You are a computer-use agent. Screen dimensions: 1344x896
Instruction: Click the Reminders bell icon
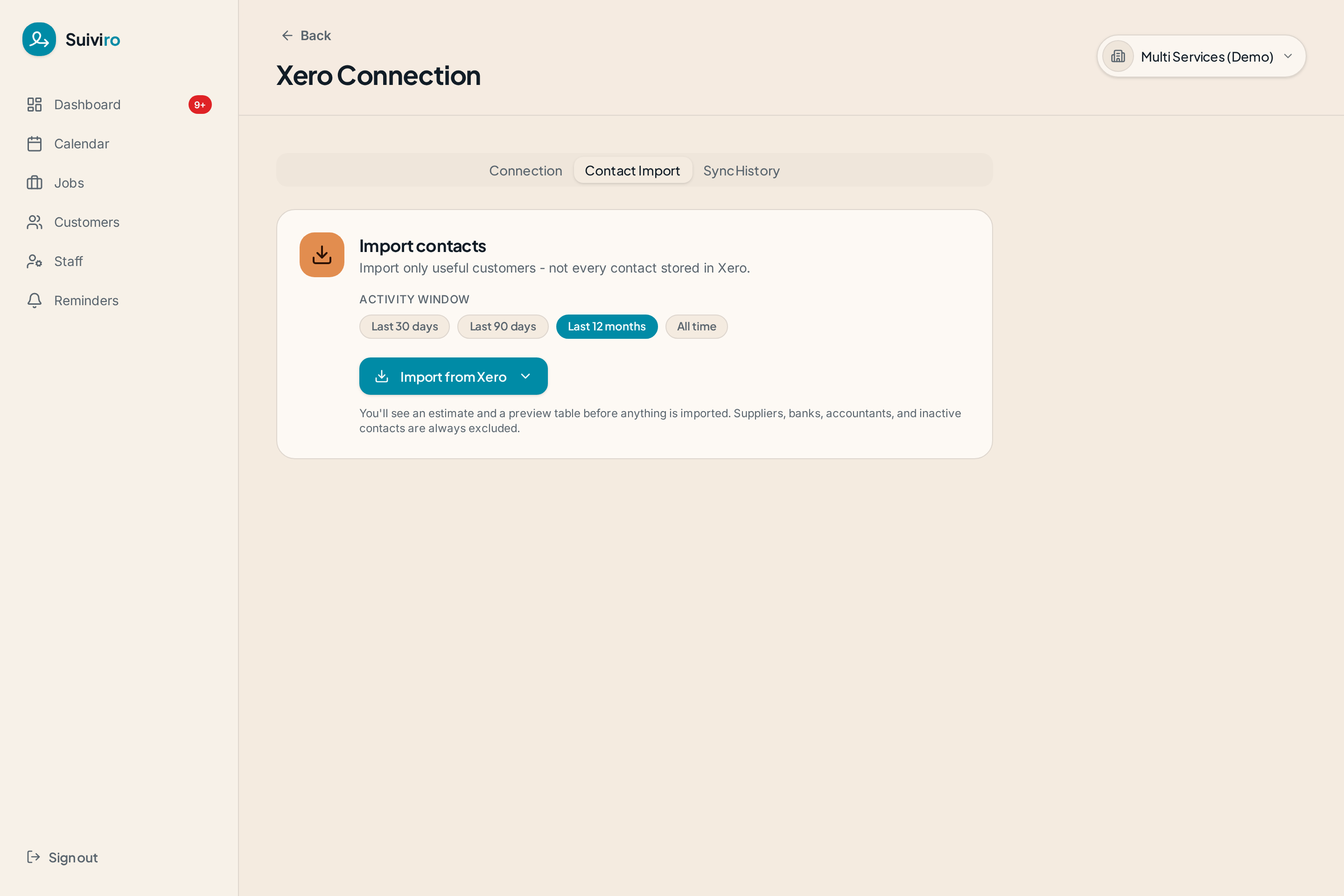tap(34, 301)
